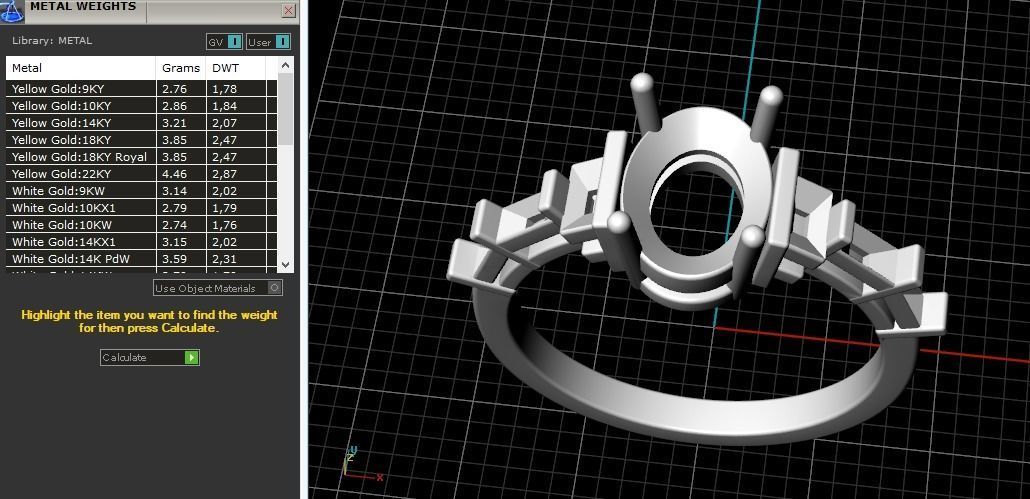Sort by the DWT column header

pos(236,68)
